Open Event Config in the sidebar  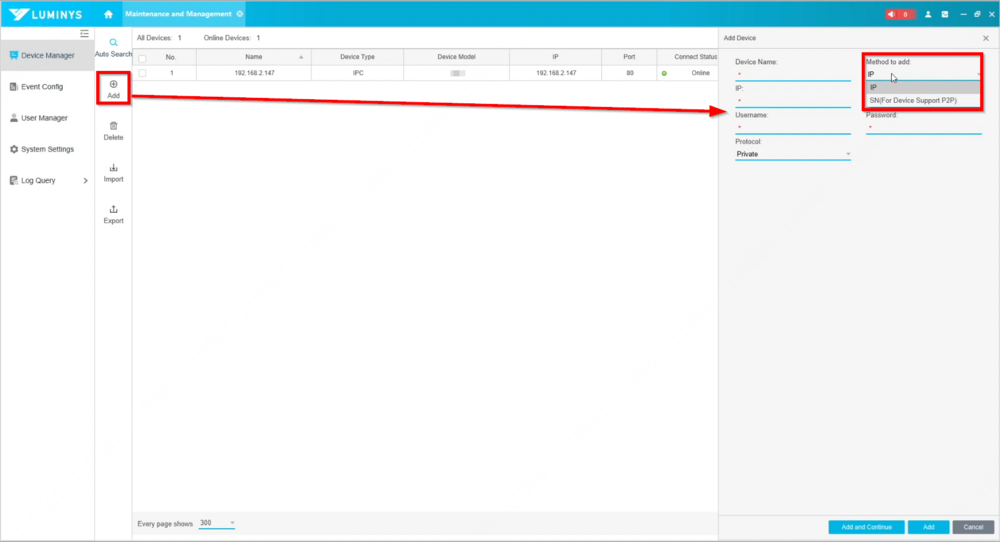(x=42, y=87)
